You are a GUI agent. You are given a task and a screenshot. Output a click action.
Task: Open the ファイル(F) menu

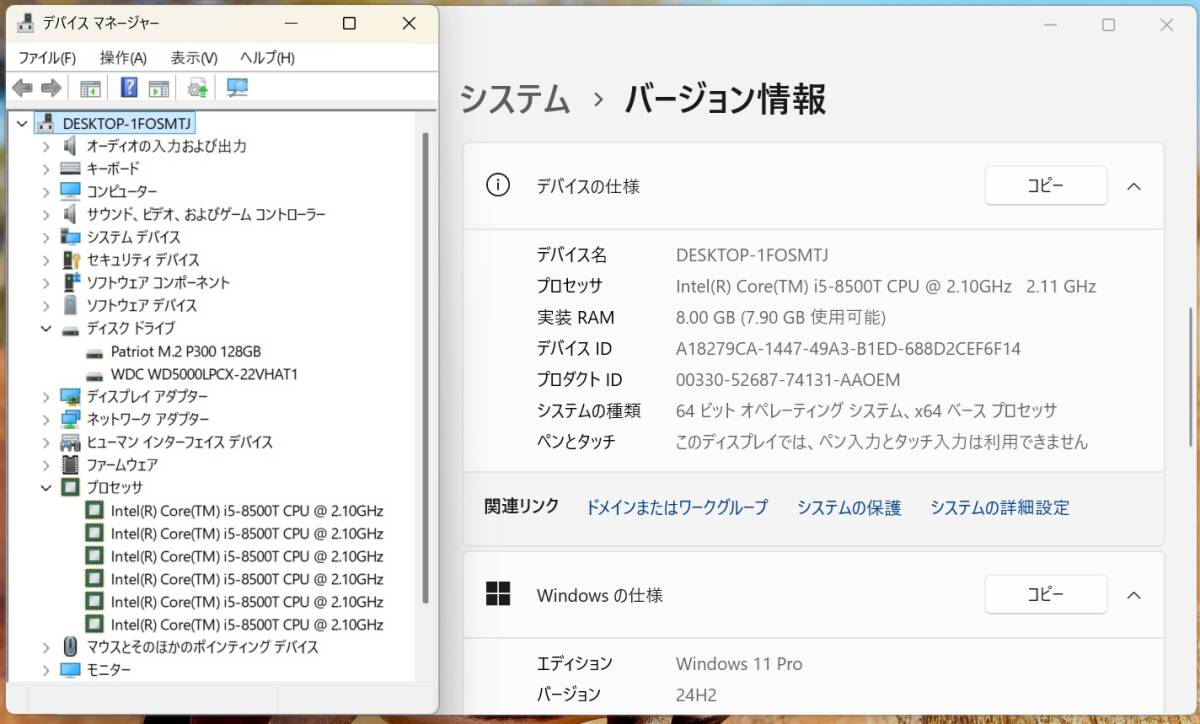coord(47,58)
